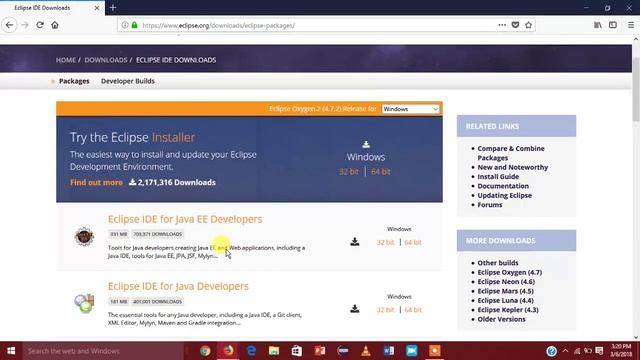Screen dimensions: 640x360
Task: Open Older Versions link
Action: (x=501, y=319)
